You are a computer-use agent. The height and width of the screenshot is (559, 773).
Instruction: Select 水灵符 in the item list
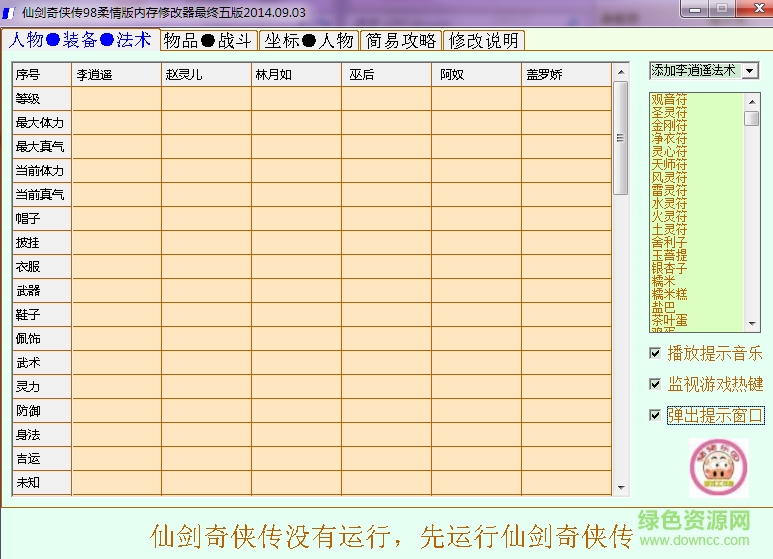pyautogui.click(x=669, y=203)
